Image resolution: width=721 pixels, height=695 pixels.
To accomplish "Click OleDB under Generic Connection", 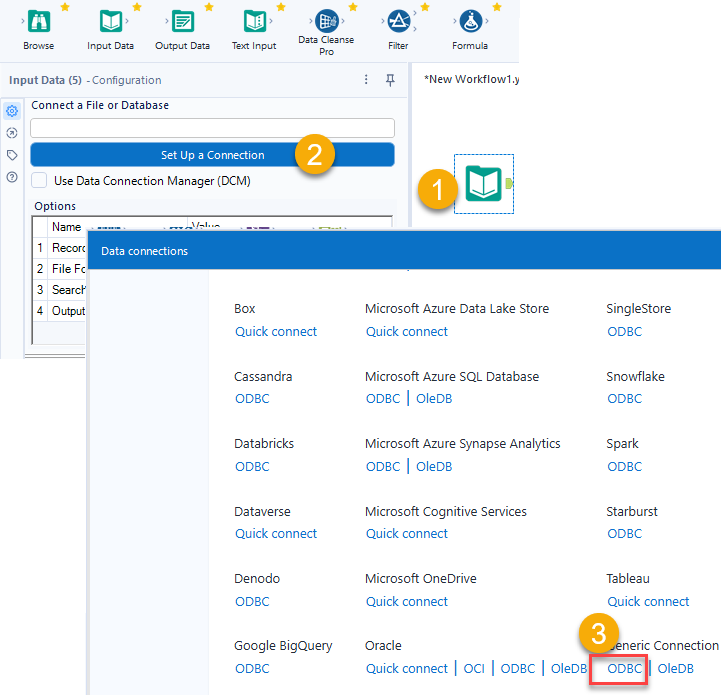I will pyautogui.click(x=675, y=668).
